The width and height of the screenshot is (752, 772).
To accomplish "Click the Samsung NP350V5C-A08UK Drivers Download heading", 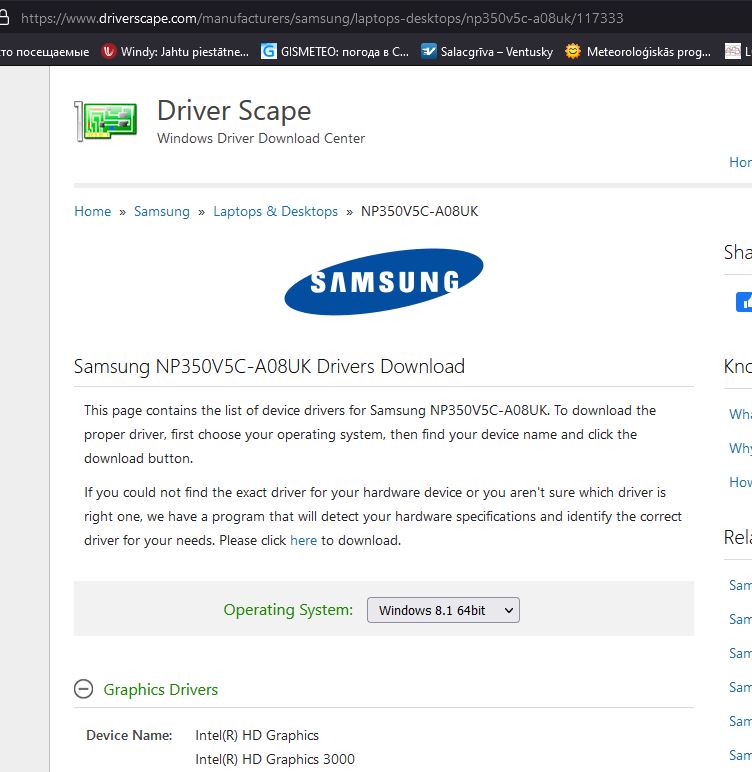I will tap(269, 366).
